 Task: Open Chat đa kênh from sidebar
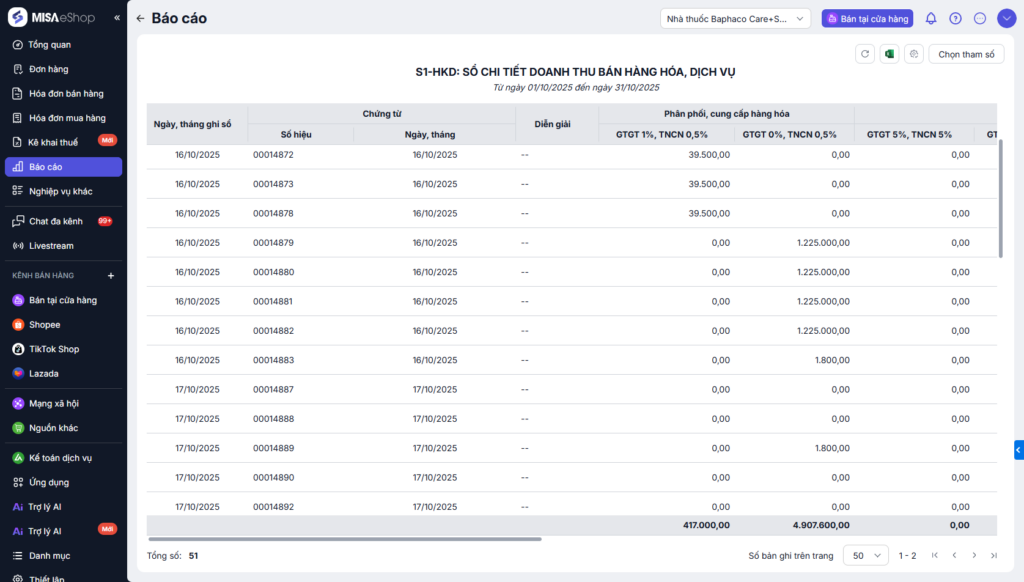tap(55, 221)
